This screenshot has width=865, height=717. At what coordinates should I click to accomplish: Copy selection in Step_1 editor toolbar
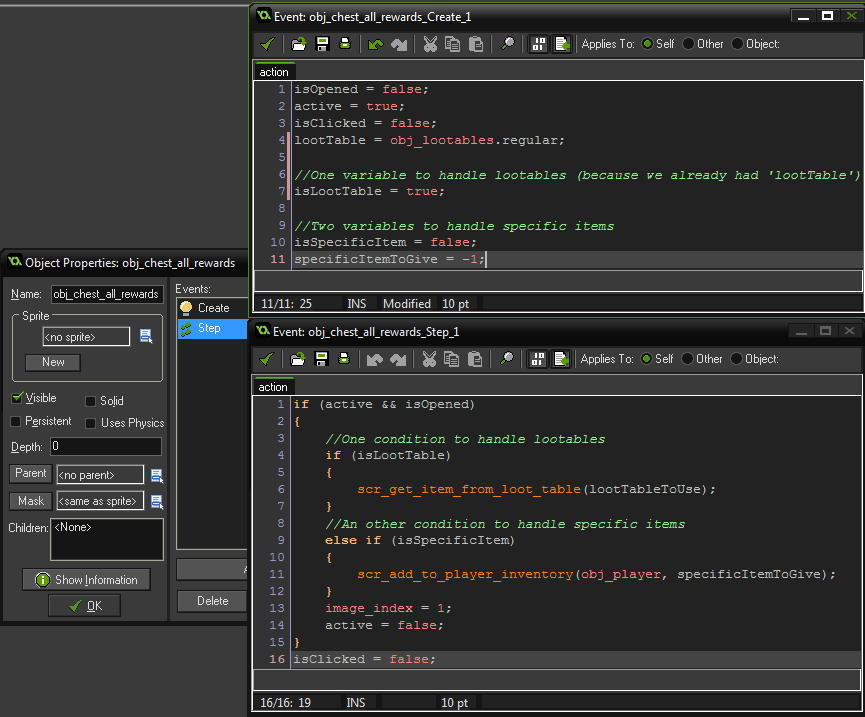pyautogui.click(x=451, y=359)
